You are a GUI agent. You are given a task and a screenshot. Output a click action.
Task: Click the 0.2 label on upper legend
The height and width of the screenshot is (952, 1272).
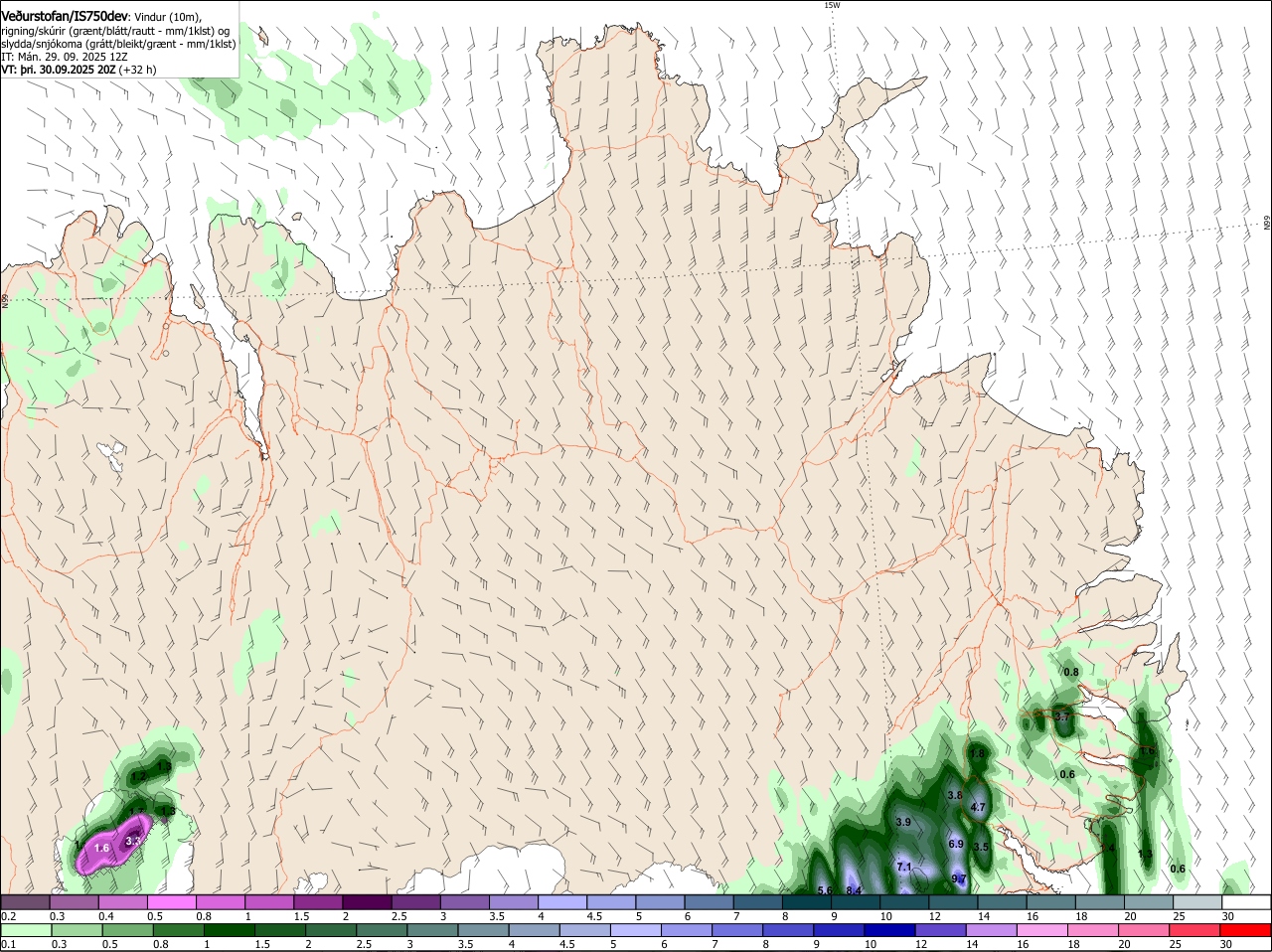pos(8,916)
